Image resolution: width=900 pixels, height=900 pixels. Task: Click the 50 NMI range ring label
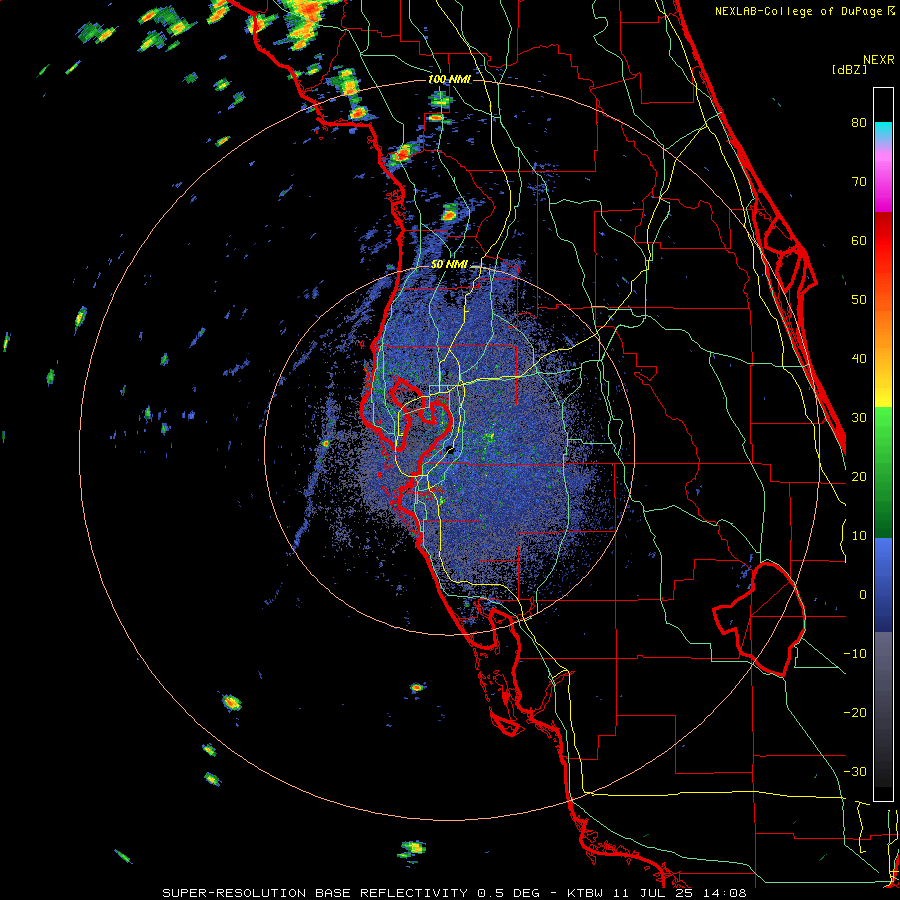click(449, 264)
